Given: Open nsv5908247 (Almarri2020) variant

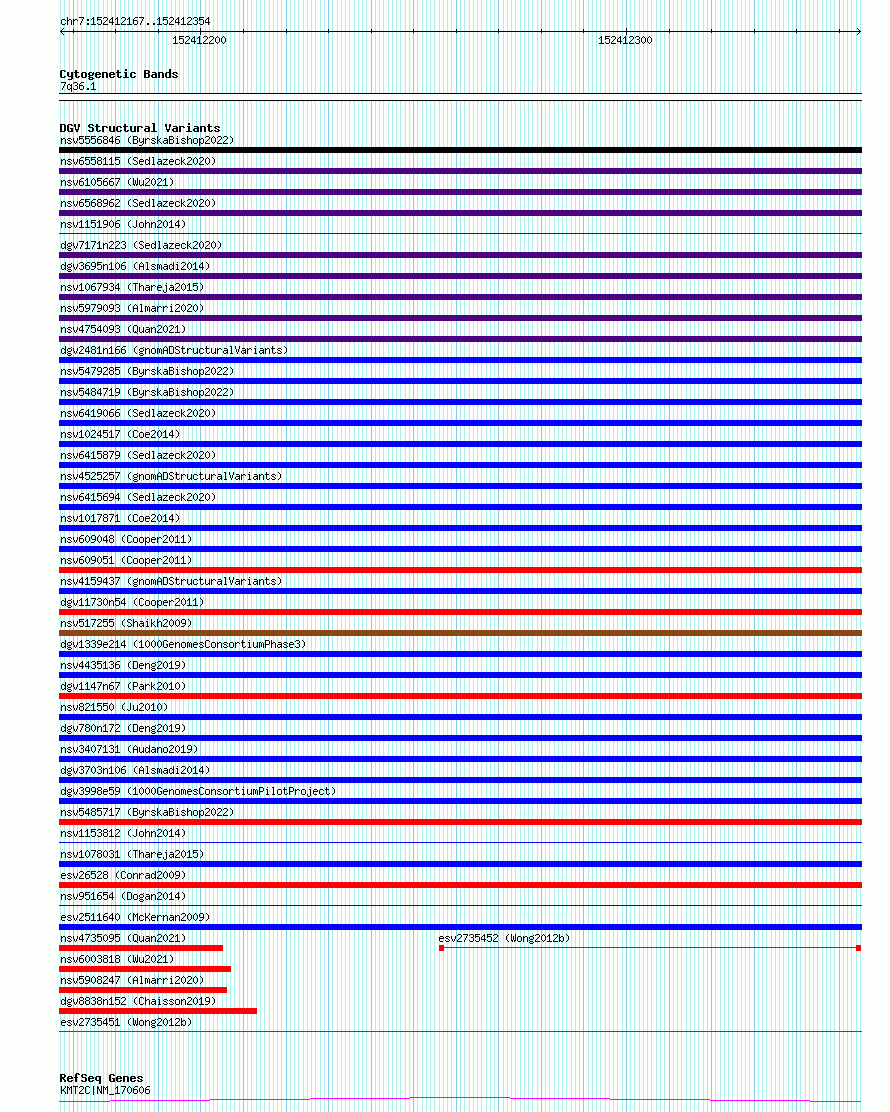Looking at the screenshot, I should 132,981.
